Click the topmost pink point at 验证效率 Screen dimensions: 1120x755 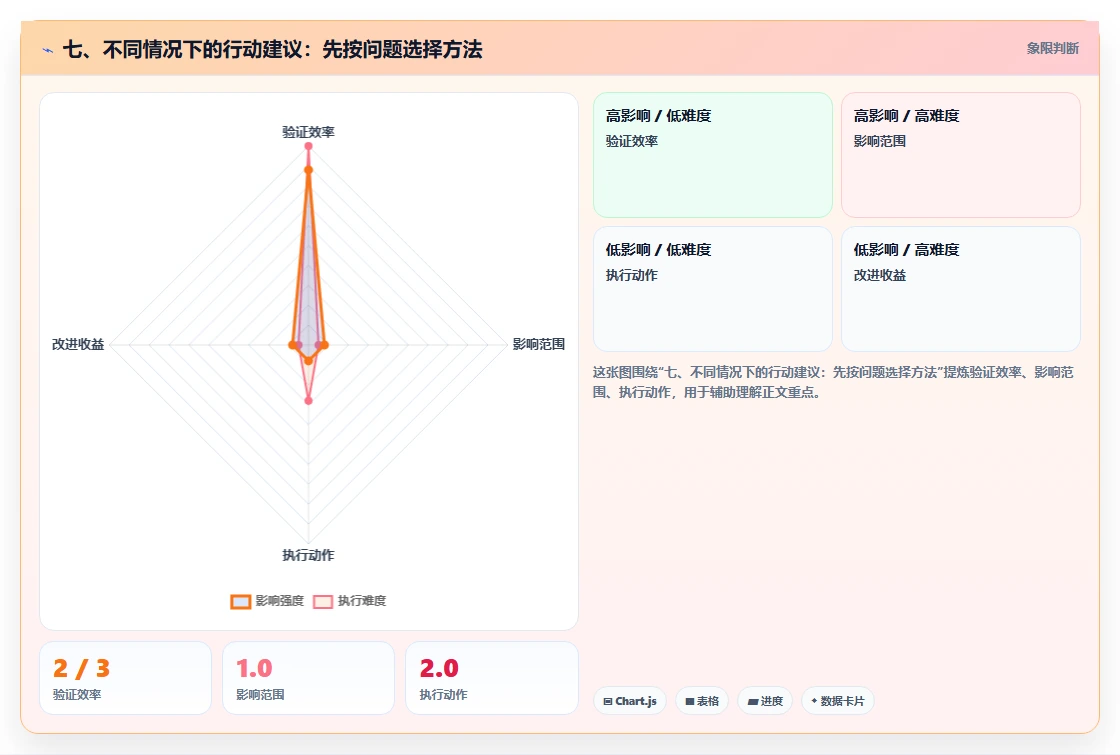coord(309,146)
